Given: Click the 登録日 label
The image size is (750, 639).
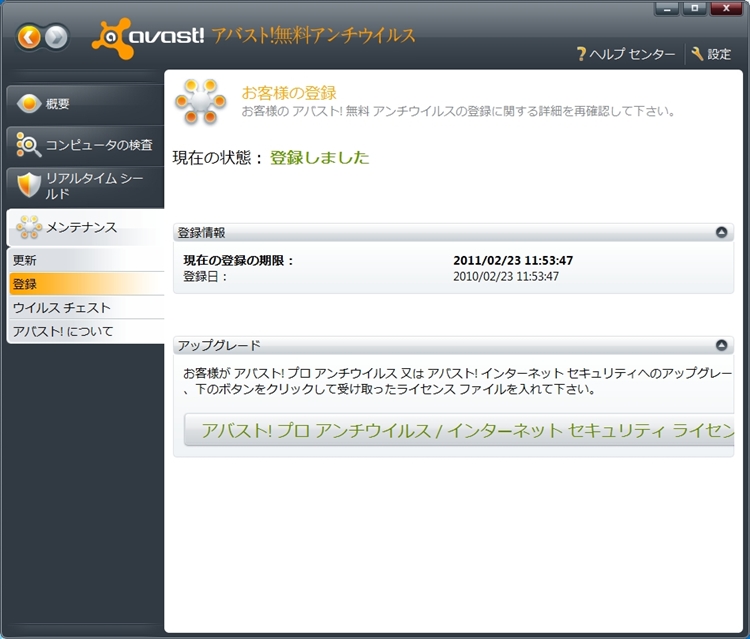Looking at the screenshot, I should pos(205,276).
